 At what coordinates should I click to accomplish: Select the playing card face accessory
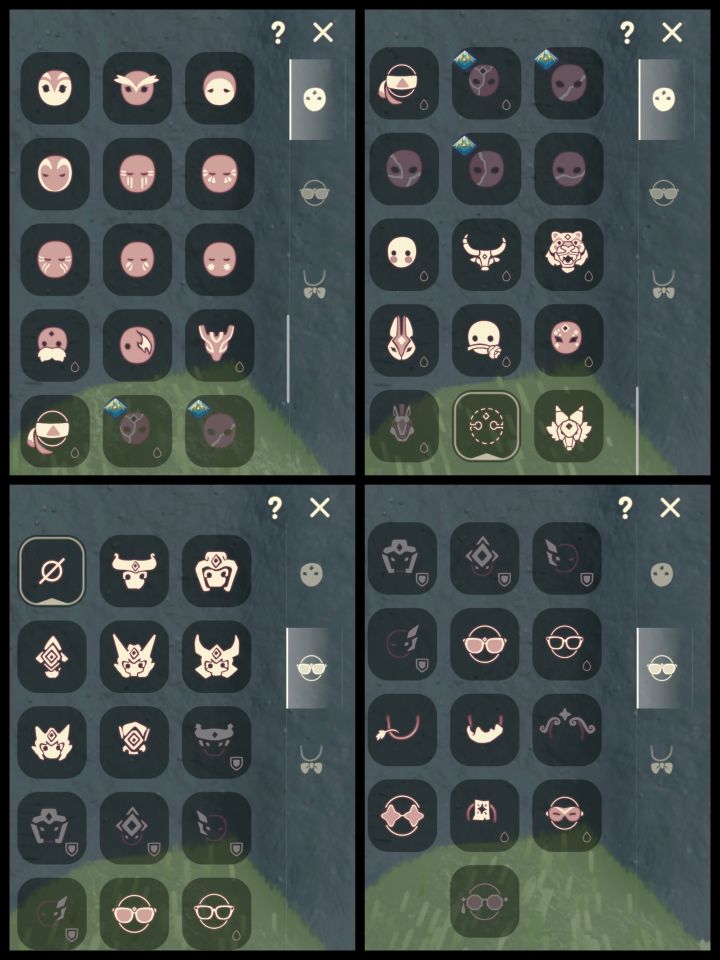point(484,816)
